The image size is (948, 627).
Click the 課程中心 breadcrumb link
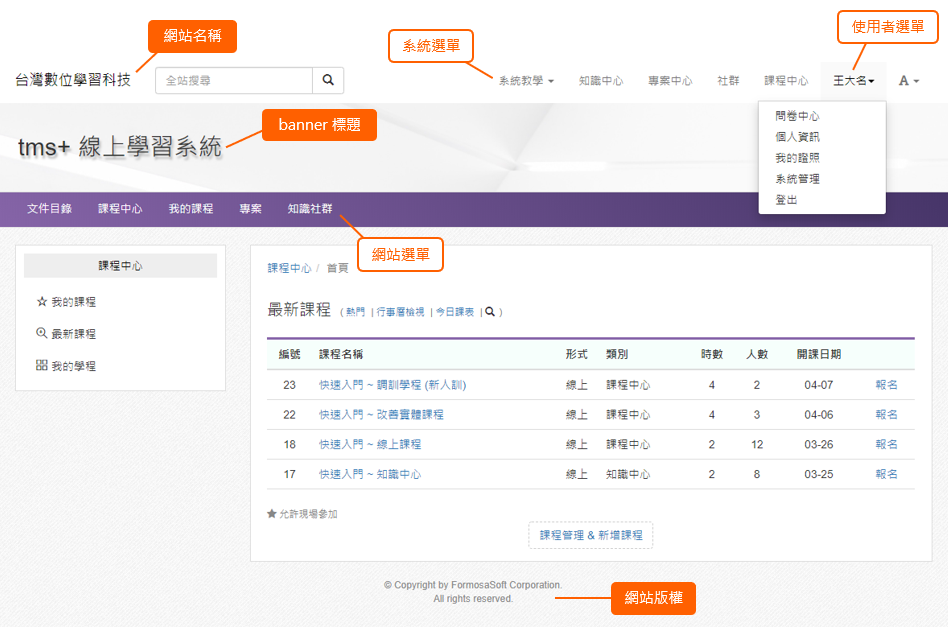point(289,268)
